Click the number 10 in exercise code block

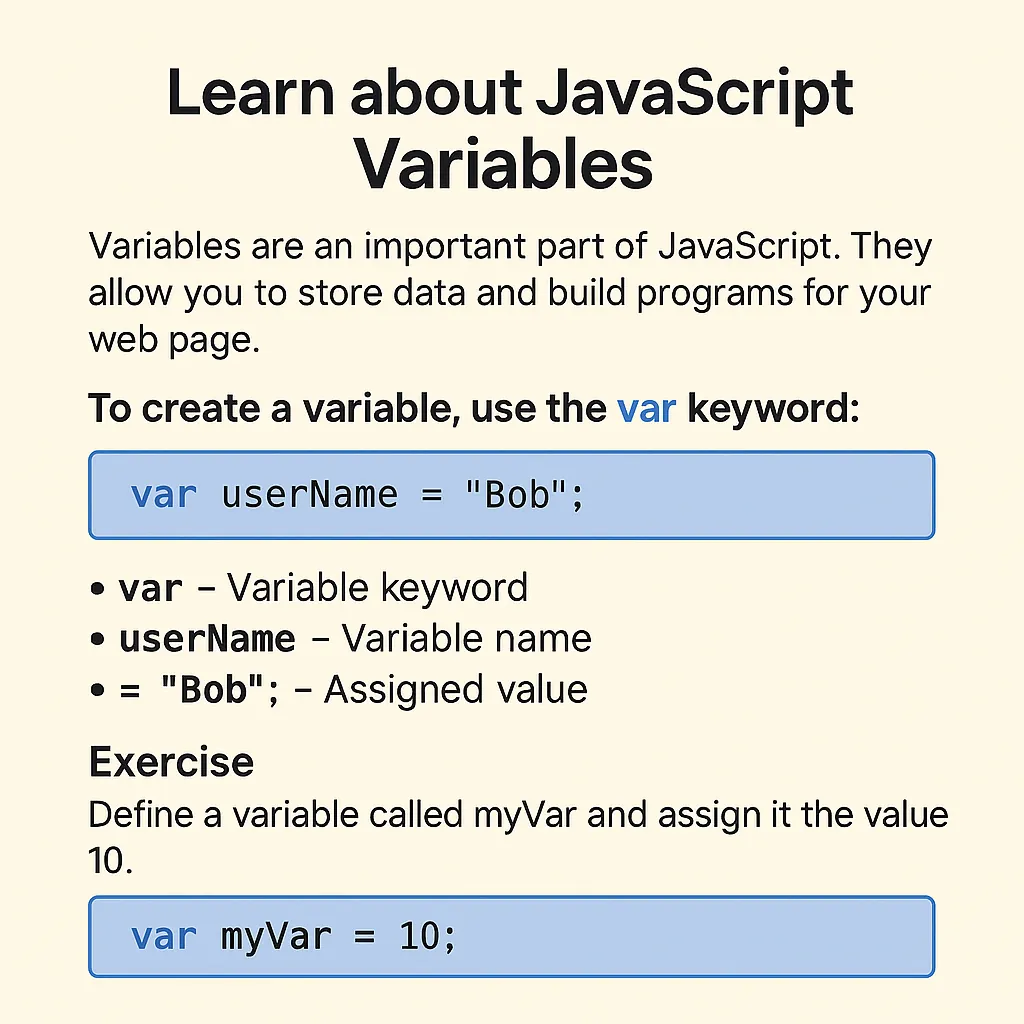419,936
